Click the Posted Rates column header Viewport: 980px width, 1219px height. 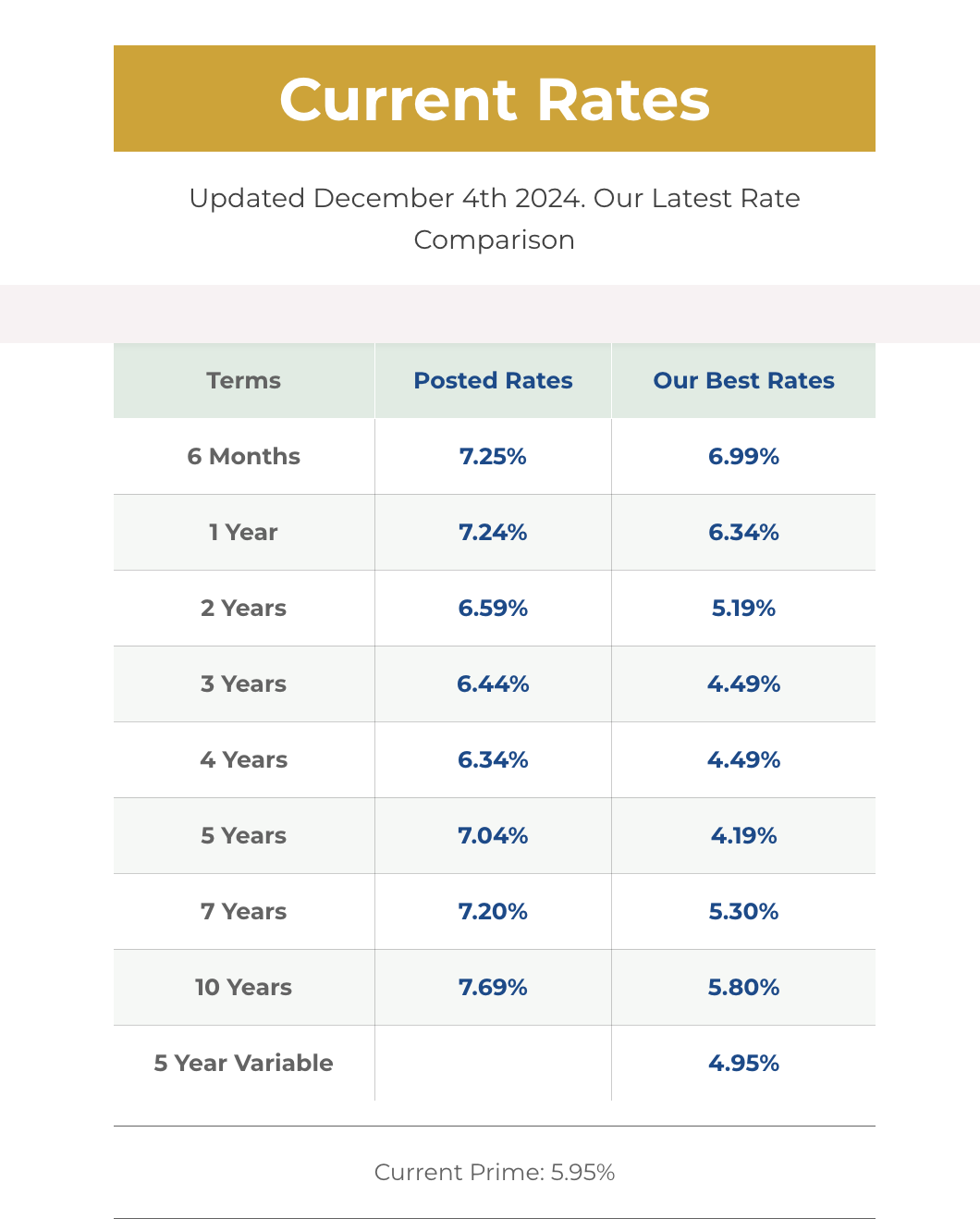click(493, 380)
